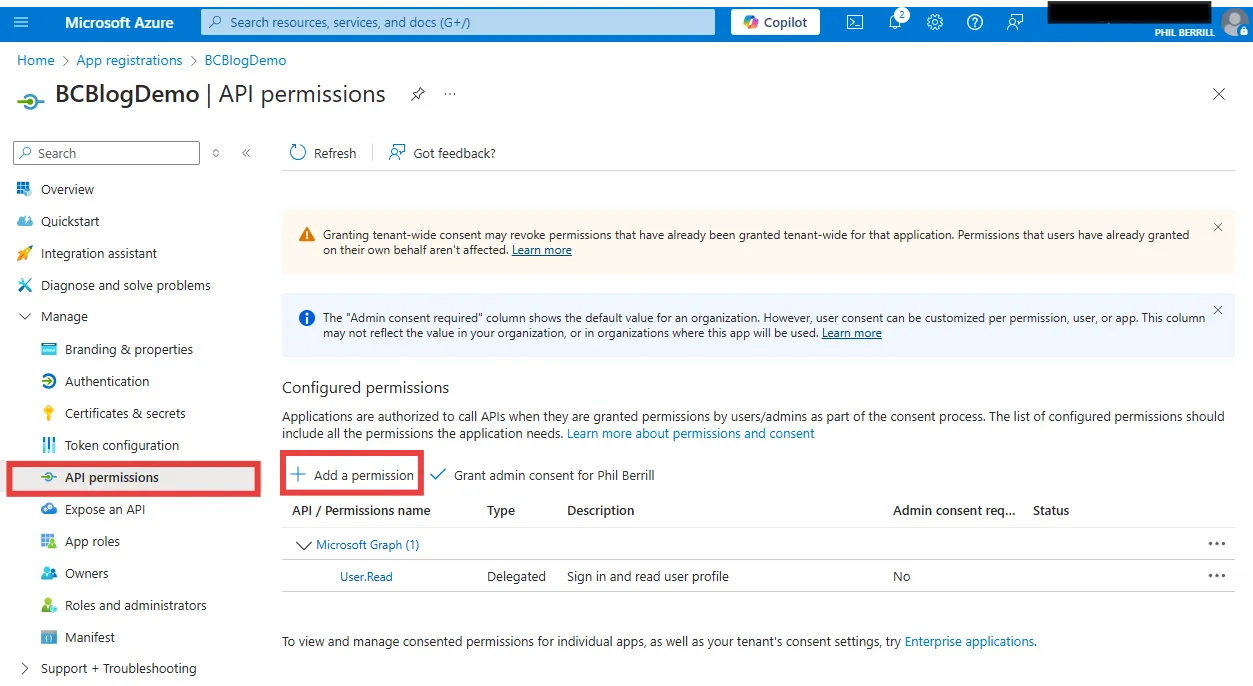Click the Diagnose and solve problems icon
This screenshot has height=686, width=1253.
coord(24,285)
